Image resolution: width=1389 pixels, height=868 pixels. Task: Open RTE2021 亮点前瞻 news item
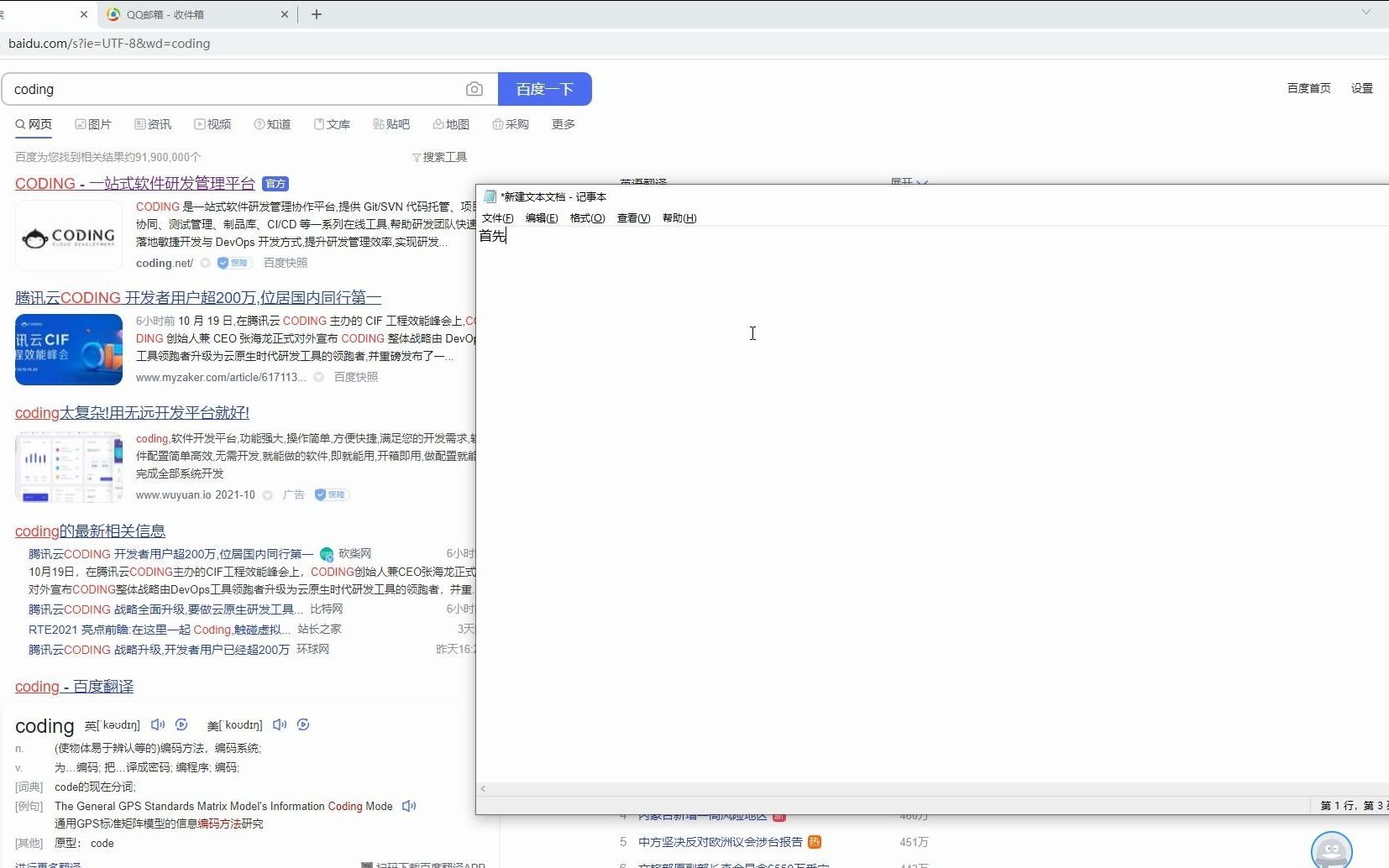(x=160, y=629)
